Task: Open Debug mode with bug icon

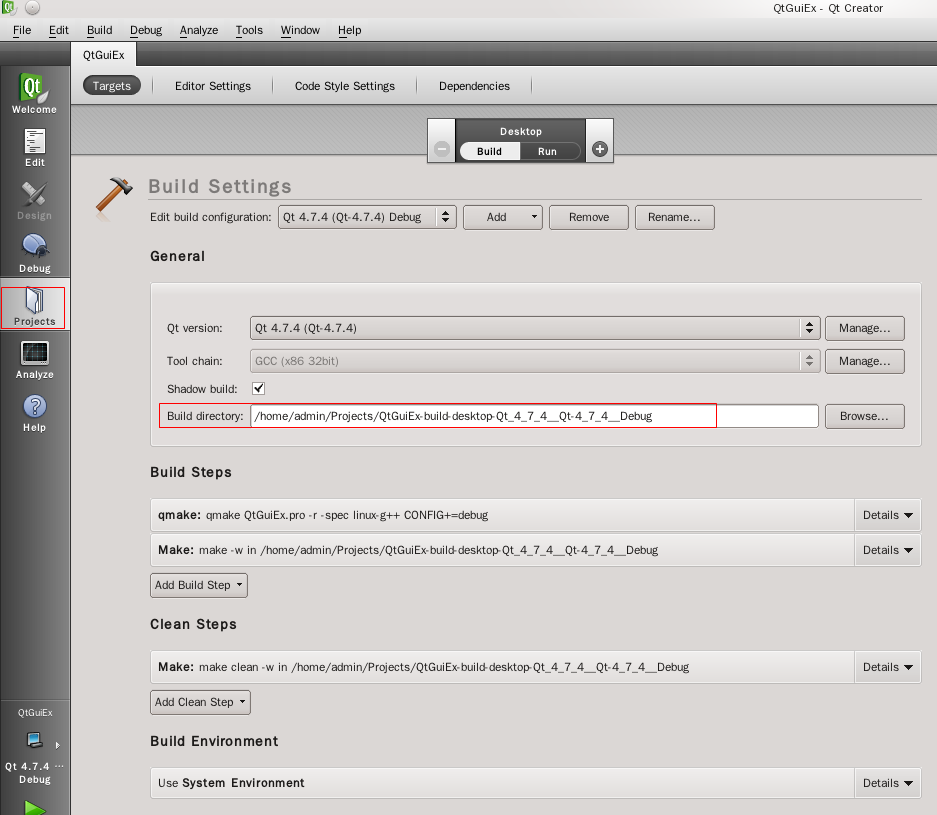Action: [x=35, y=251]
